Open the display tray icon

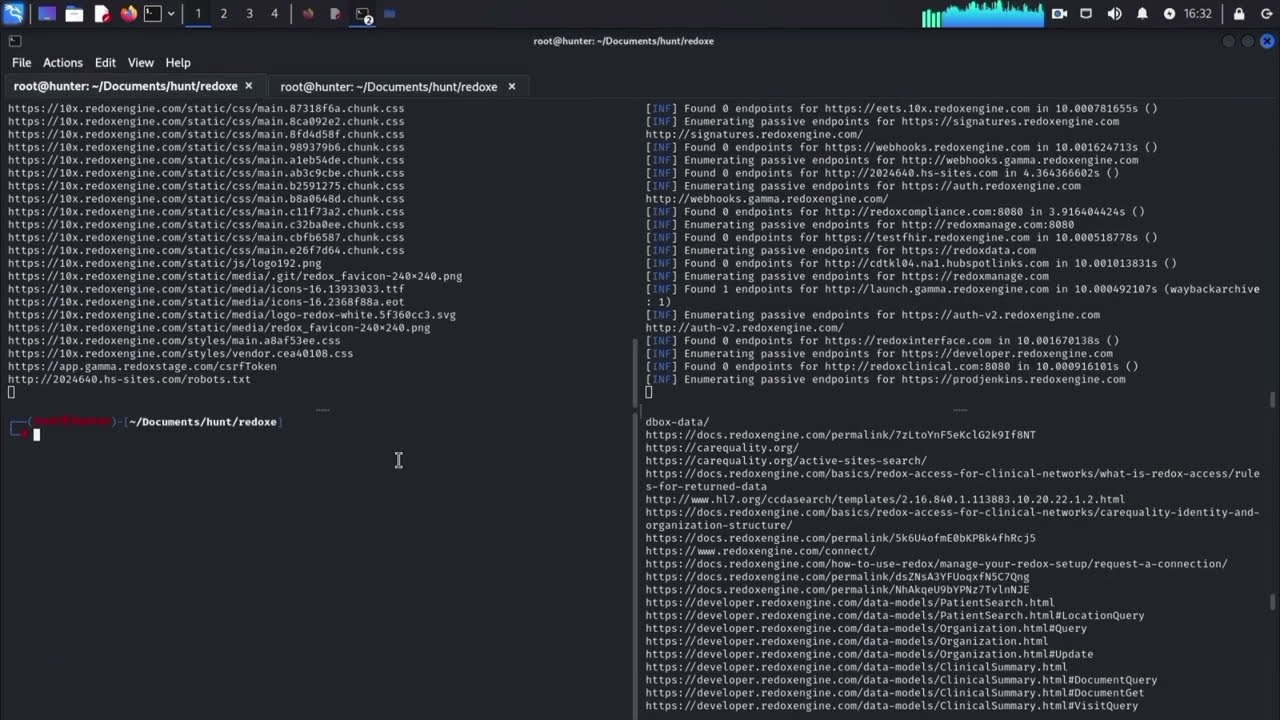(x=1086, y=14)
